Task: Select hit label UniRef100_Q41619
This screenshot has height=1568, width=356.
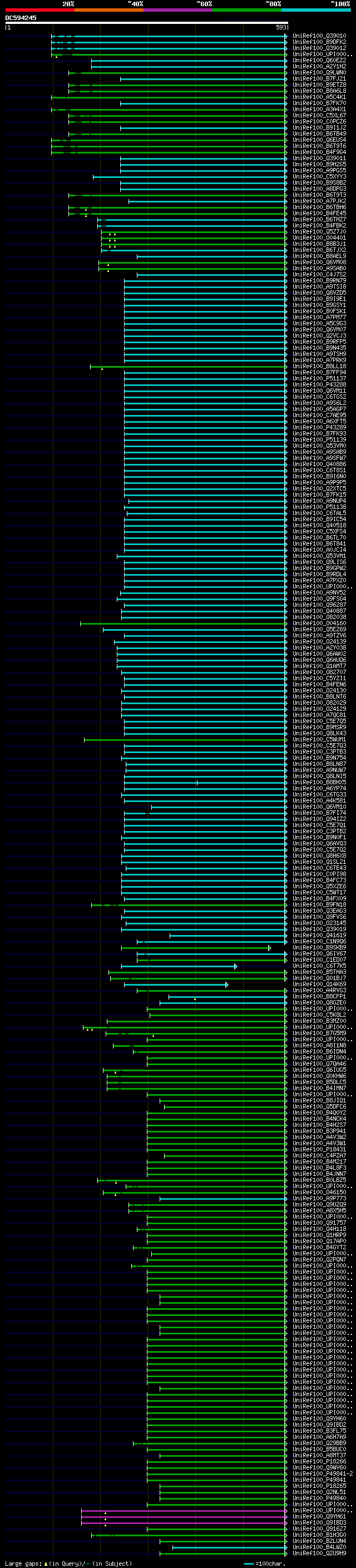Action: 319,936
